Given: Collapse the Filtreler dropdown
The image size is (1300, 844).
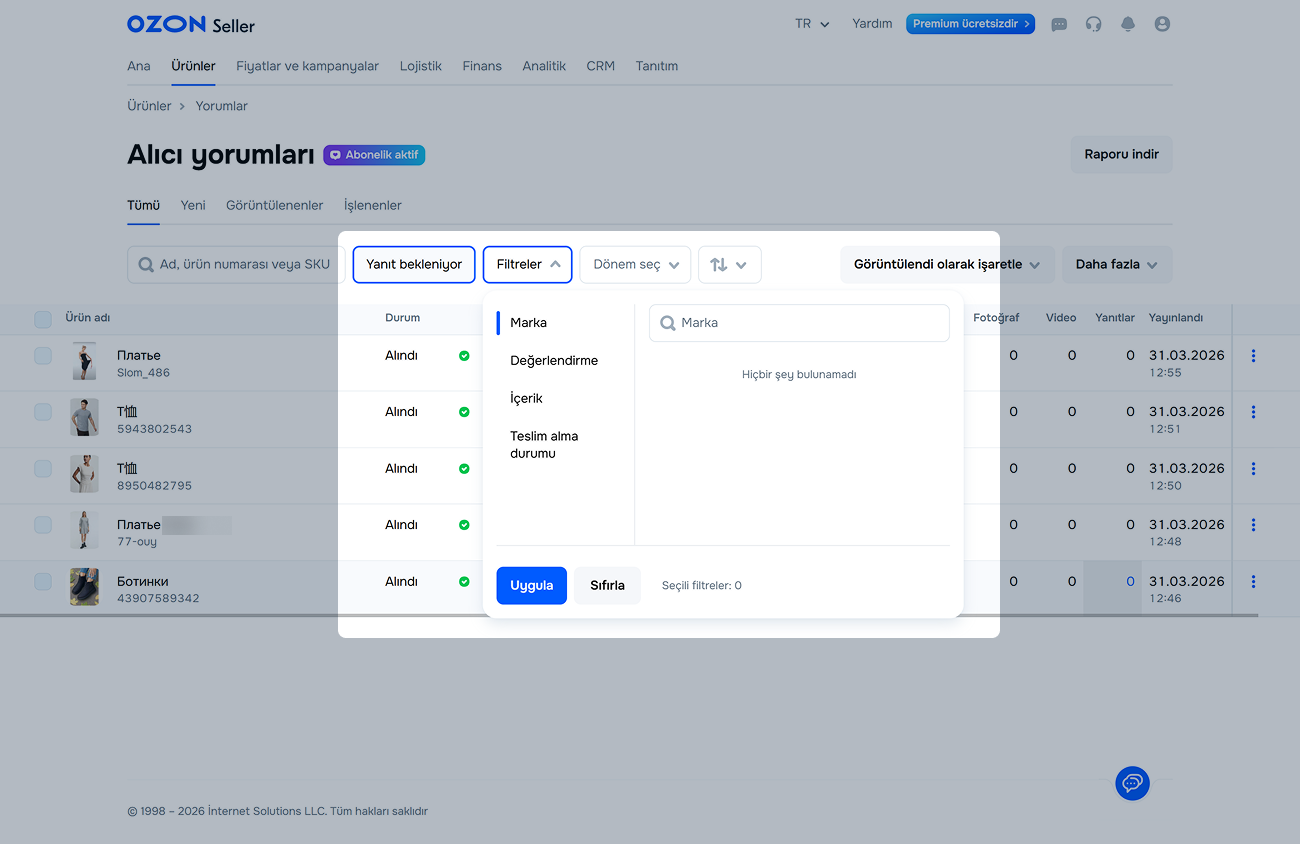Looking at the screenshot, I should (x=527, y=265).
